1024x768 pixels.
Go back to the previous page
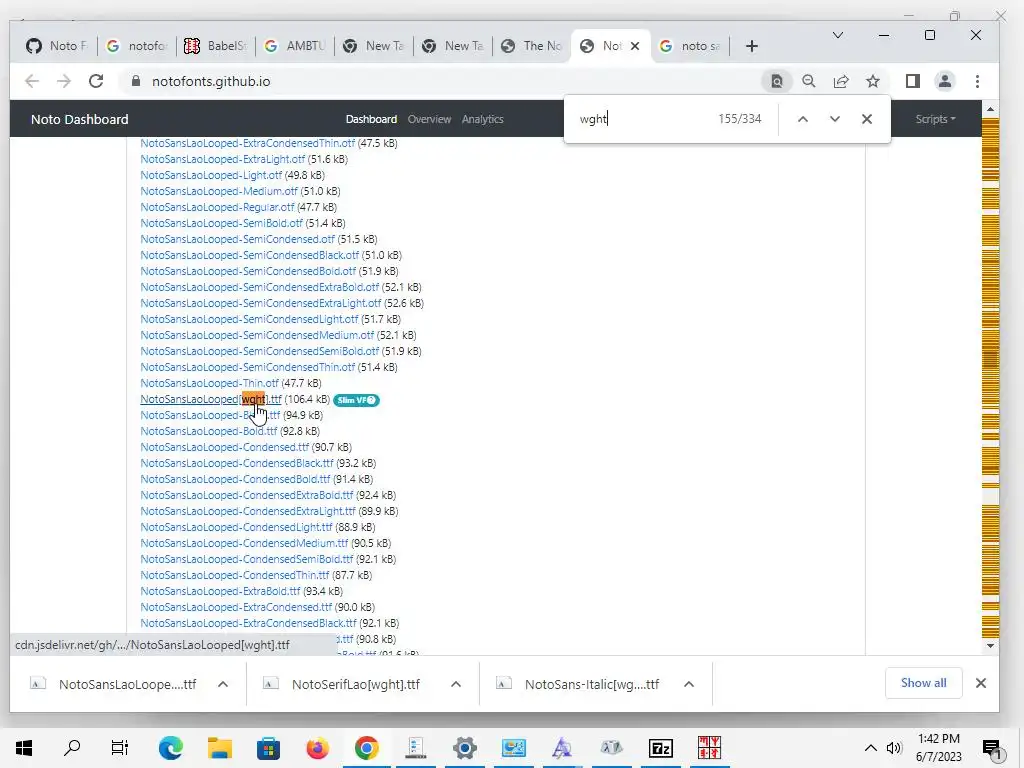[x=31, y=81]
